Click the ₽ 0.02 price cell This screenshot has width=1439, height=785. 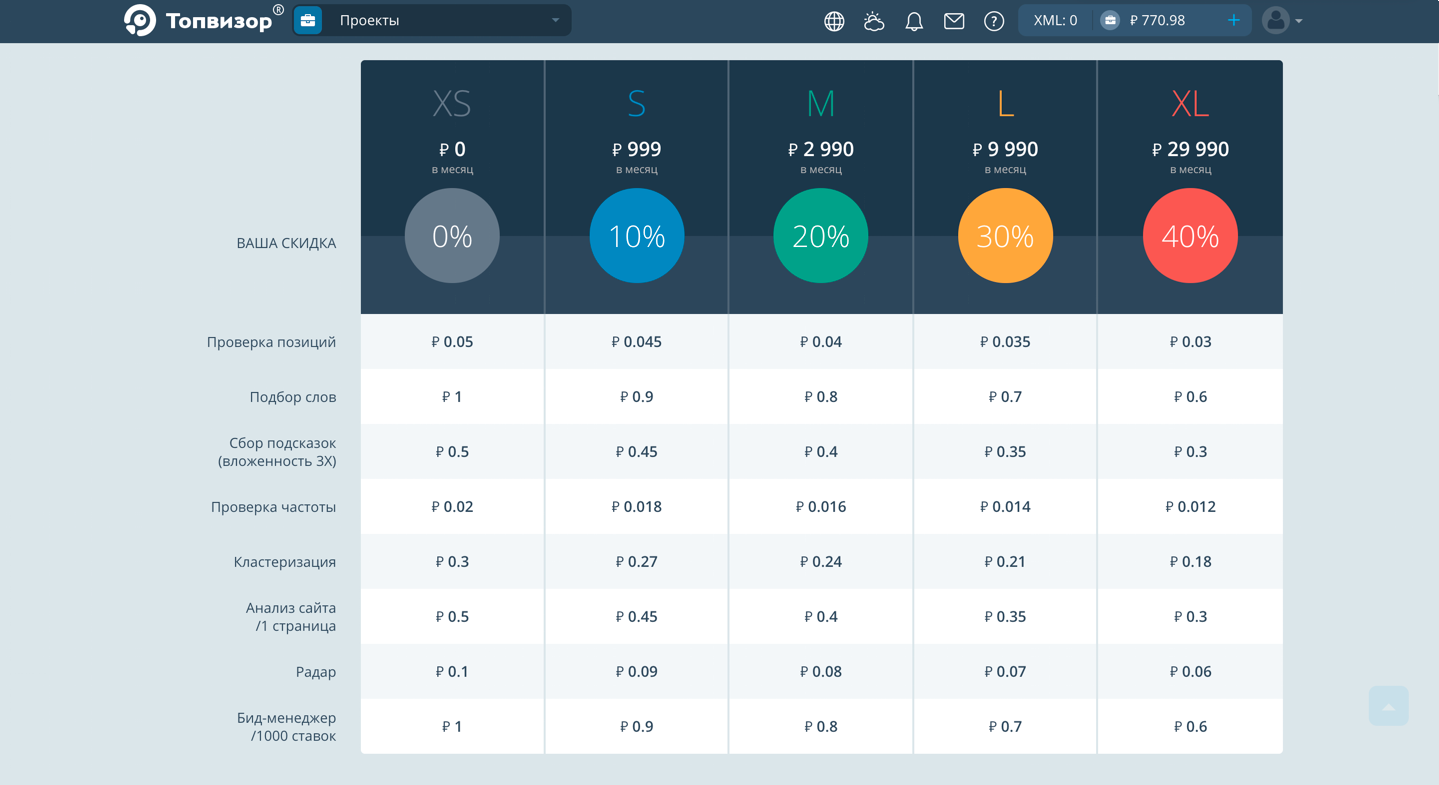tap(452, 507)
